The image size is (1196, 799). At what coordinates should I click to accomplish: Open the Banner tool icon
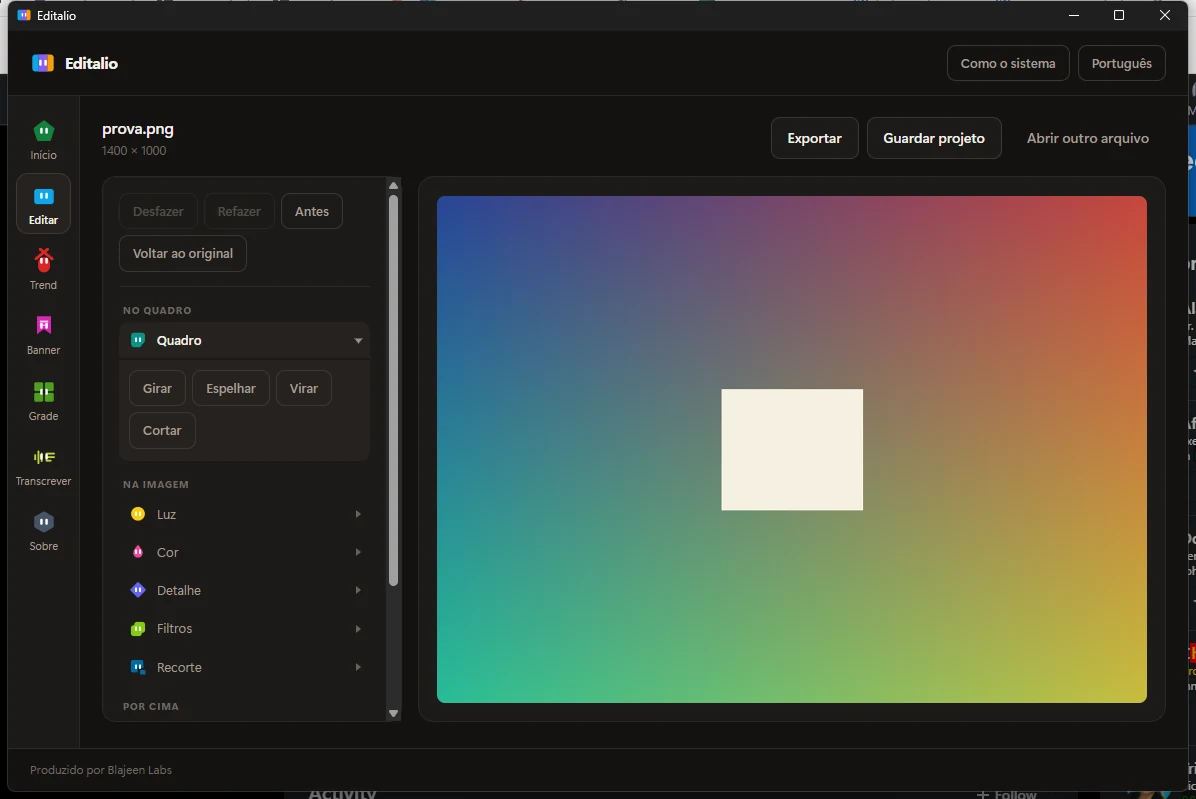43,326
